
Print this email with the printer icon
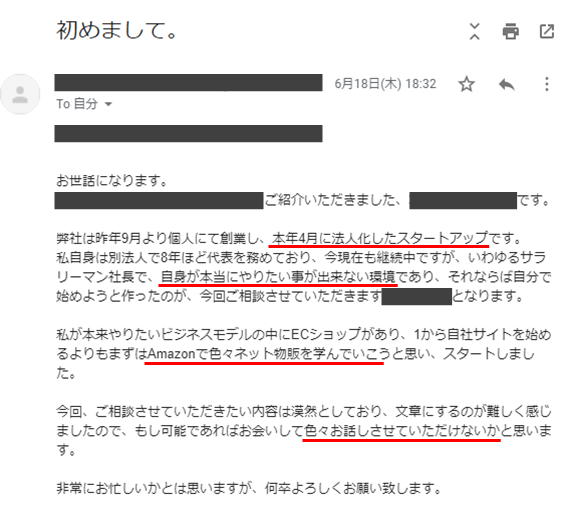pos(511,31)
